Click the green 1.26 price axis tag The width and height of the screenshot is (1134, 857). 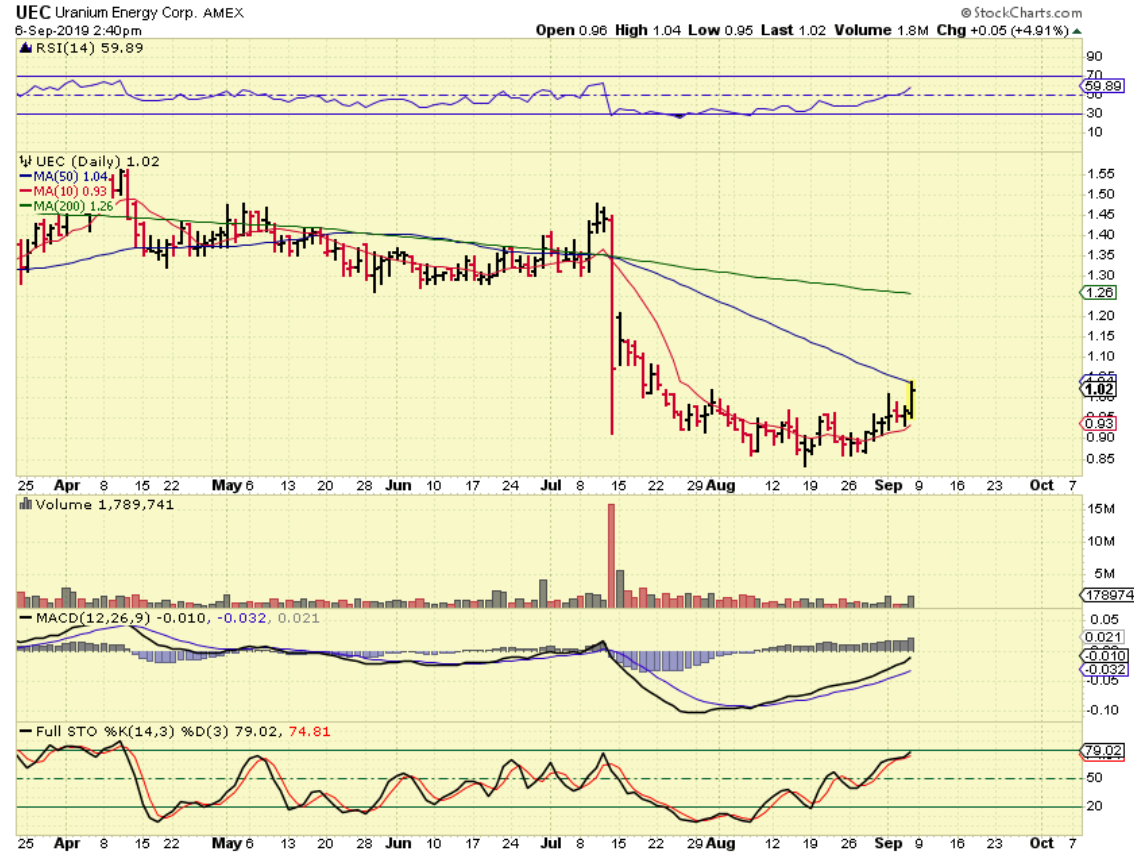coord(1099,293)
